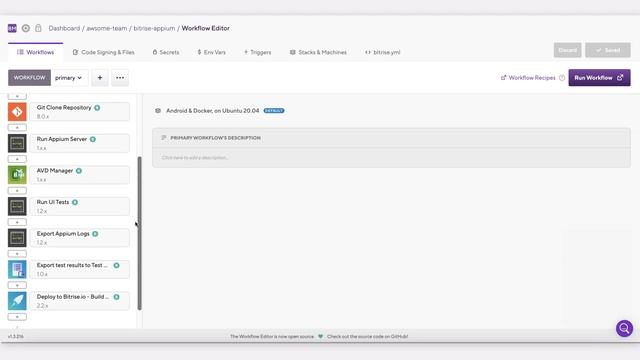Click the steps list vertical scrollbar
The height and width of the screenshot is (360, 640).
[x=140, y=233]
